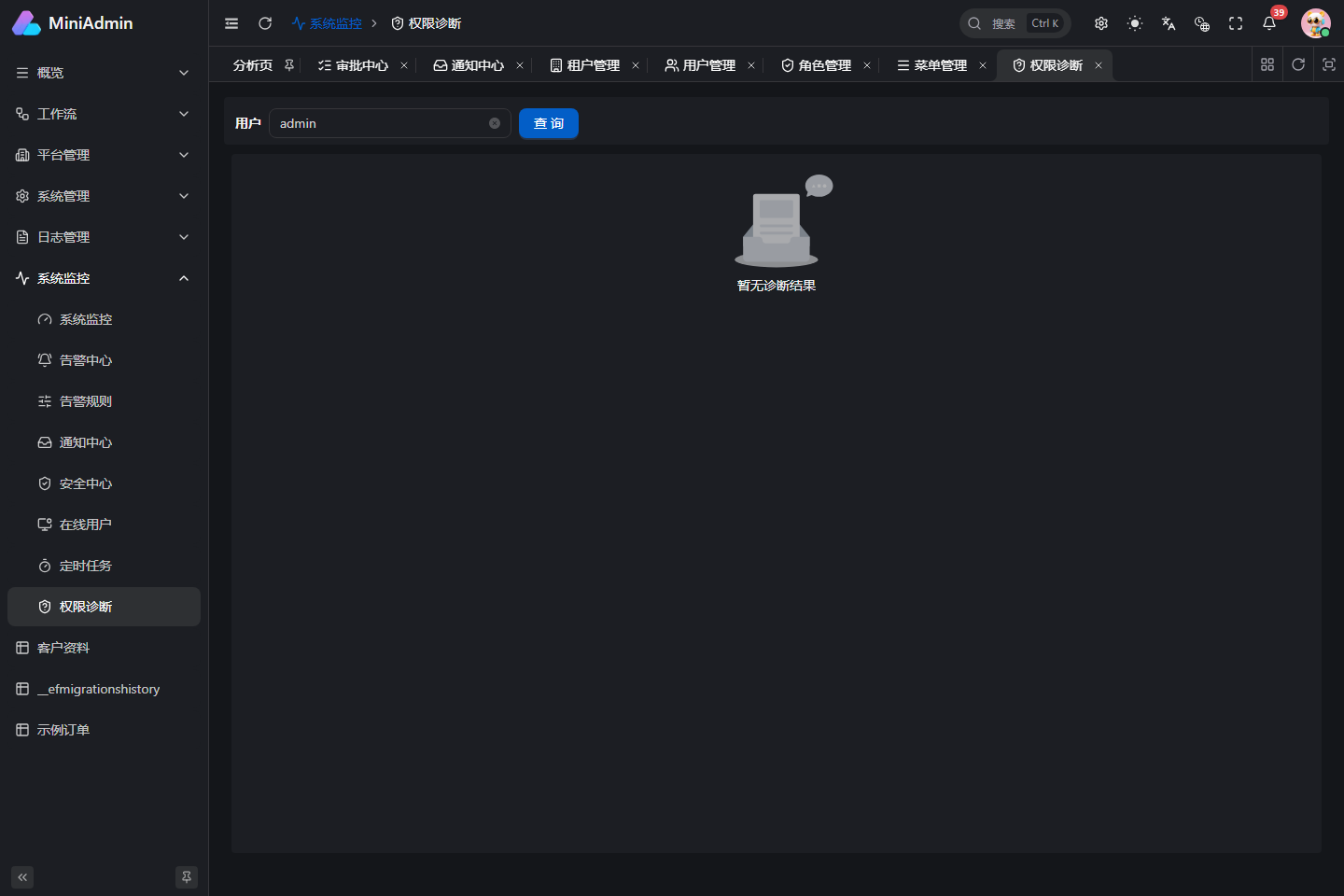Close the 角色管理 tab

point(867,65)
